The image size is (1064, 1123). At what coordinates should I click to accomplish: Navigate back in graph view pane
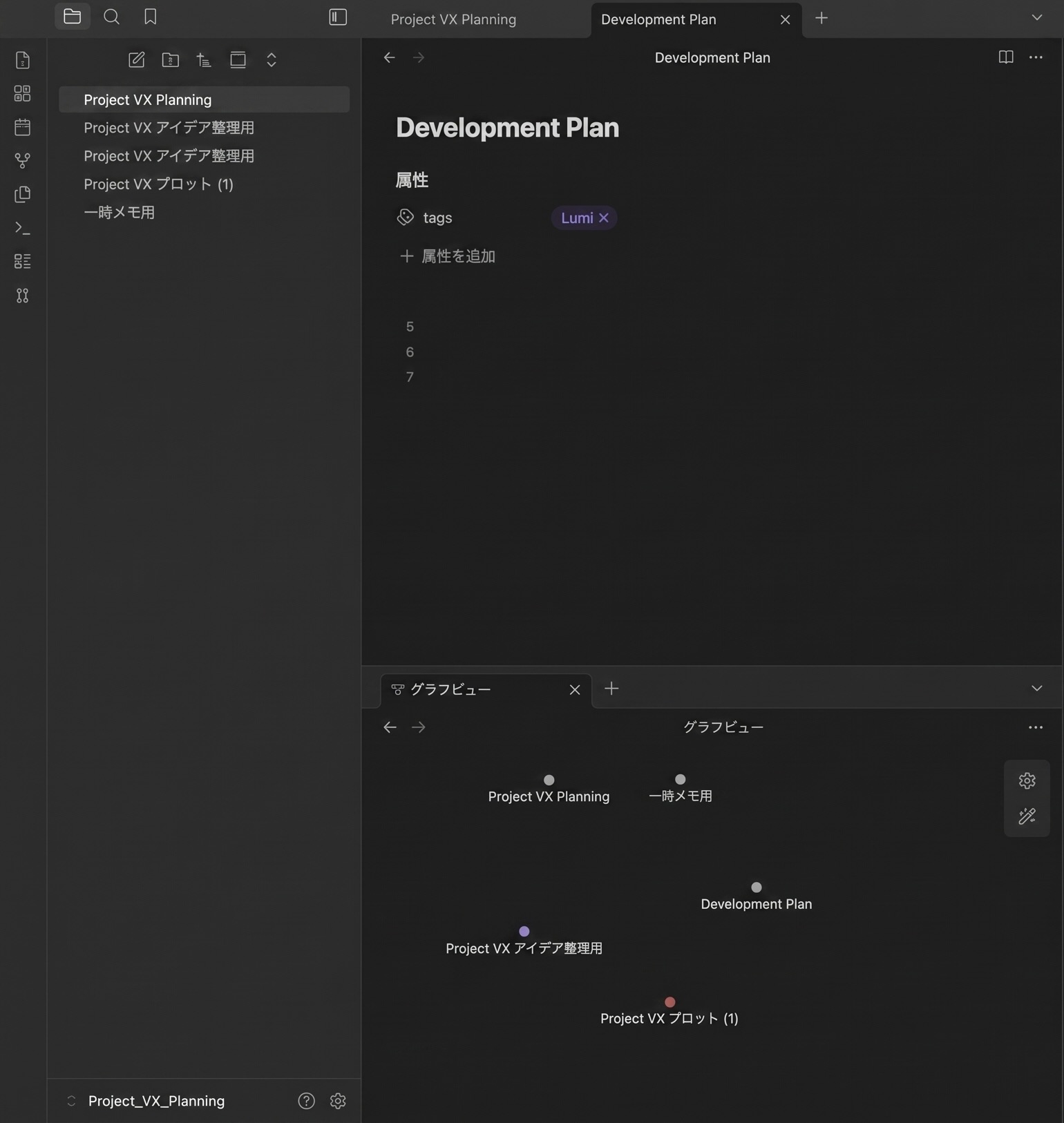pyautogui.click(x=390, y=727)
